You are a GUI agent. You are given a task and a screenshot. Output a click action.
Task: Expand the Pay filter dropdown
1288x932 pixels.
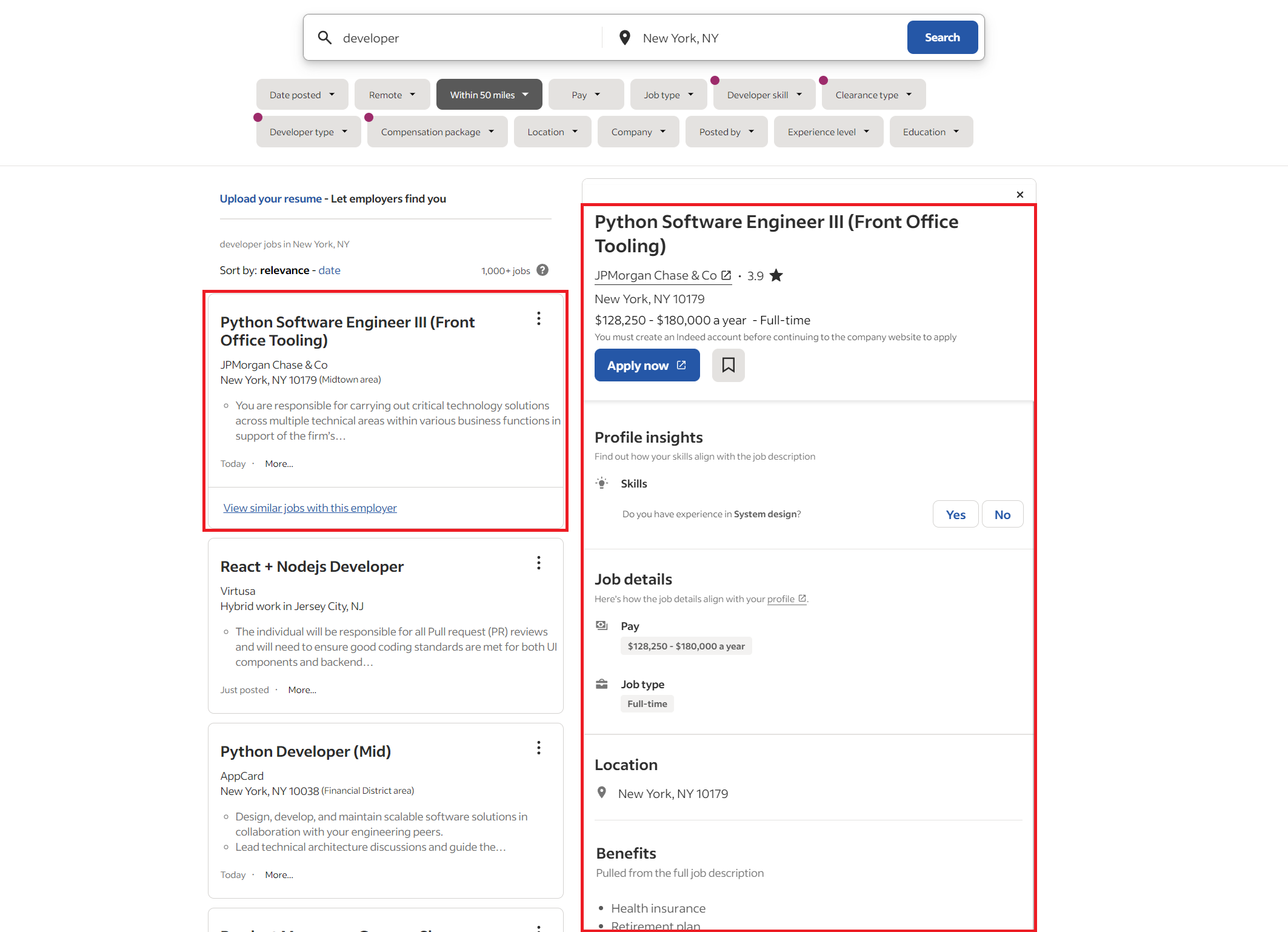(584, 94)
